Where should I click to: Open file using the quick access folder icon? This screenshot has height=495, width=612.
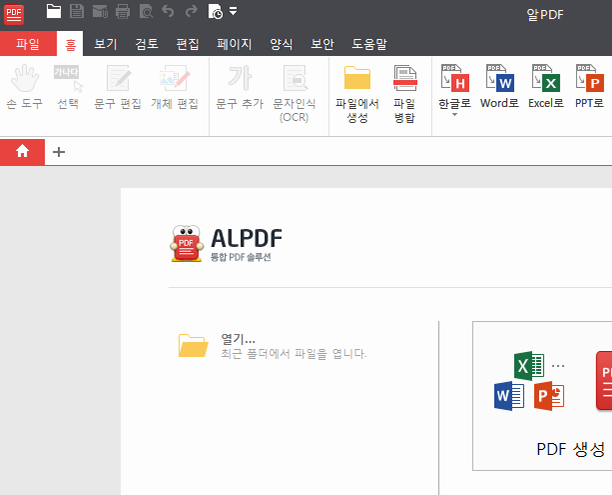[53, 11]
